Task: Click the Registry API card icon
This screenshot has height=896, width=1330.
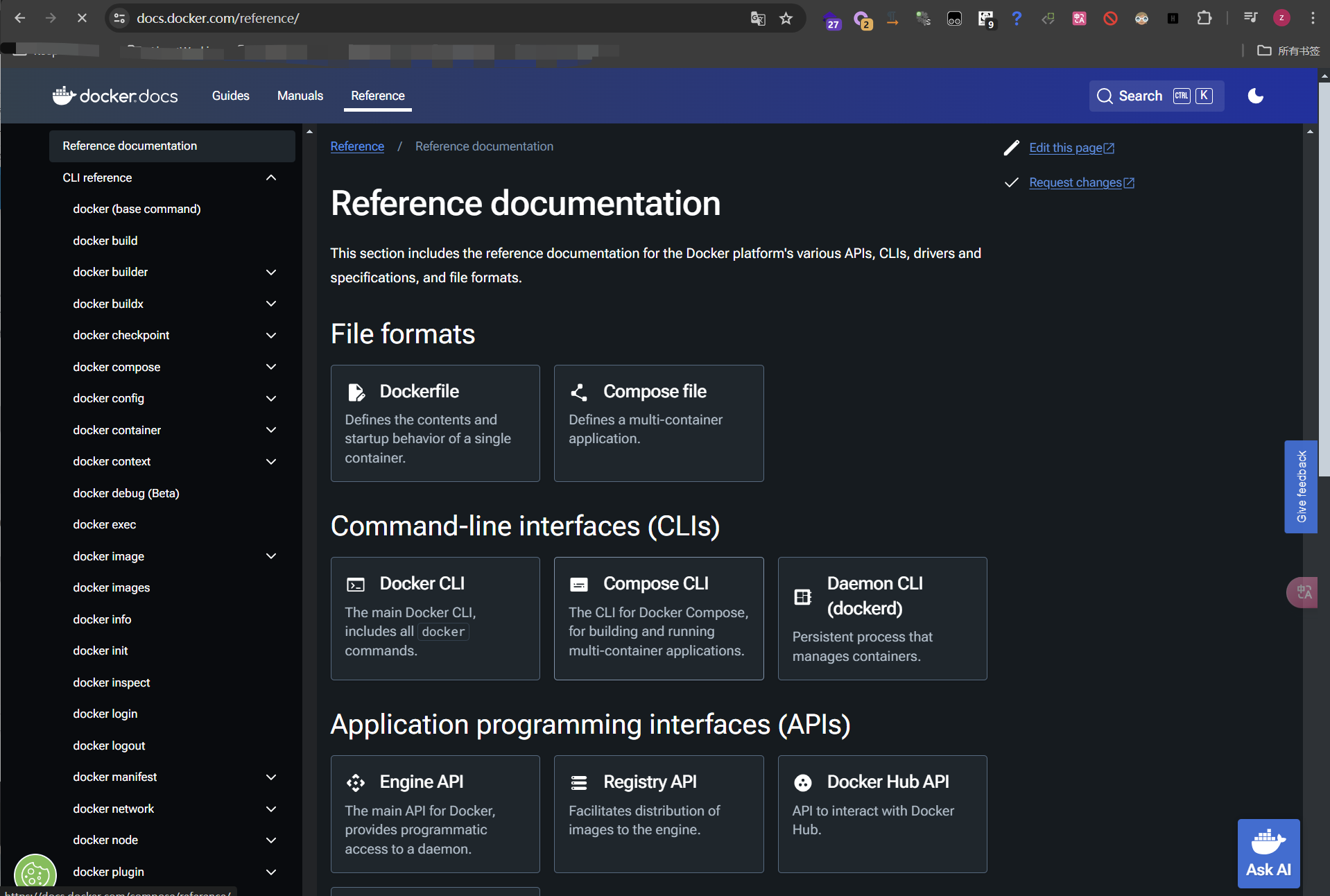Action: point(579,783)
